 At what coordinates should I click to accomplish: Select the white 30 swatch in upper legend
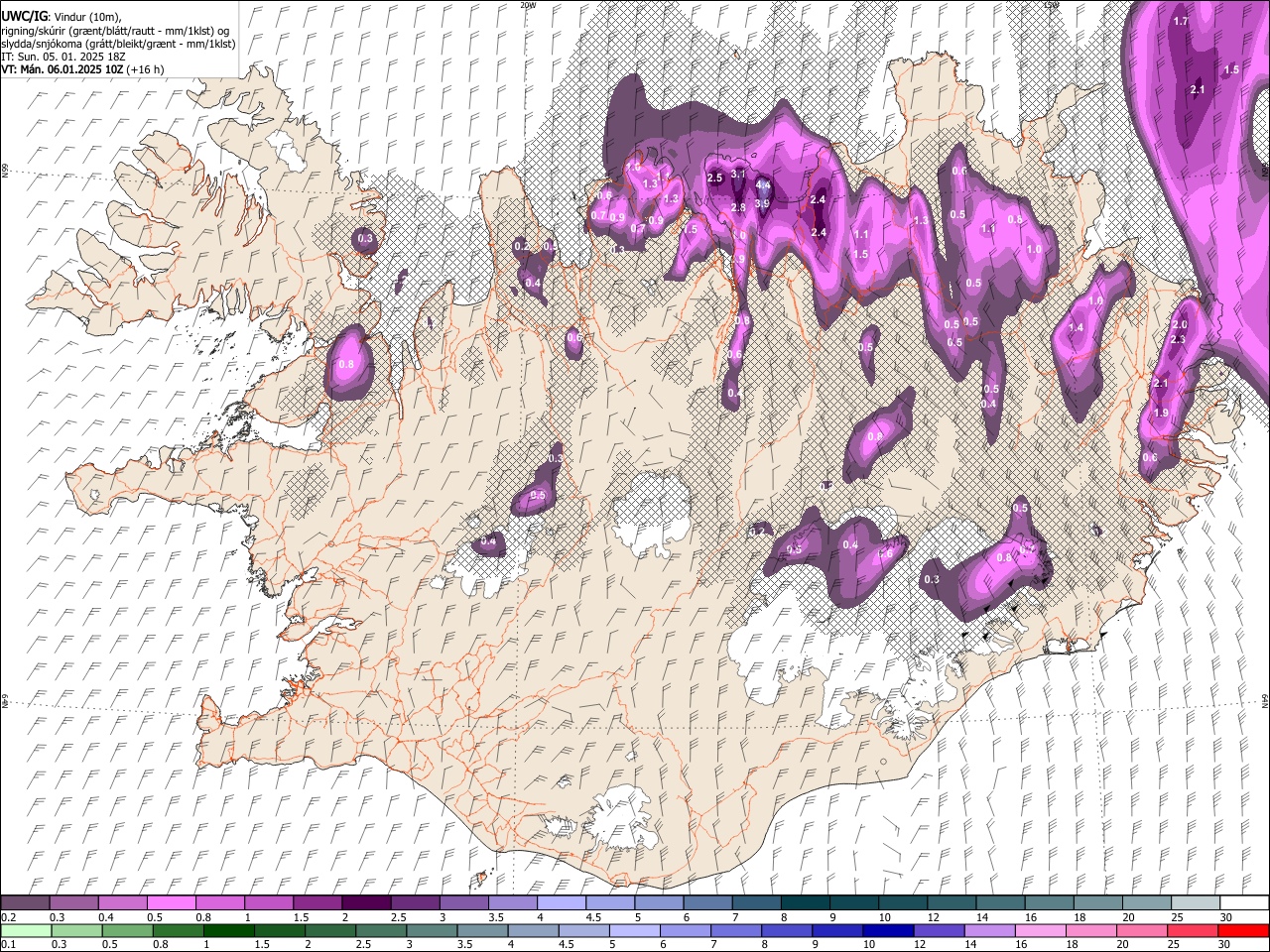pos(1243,903)
